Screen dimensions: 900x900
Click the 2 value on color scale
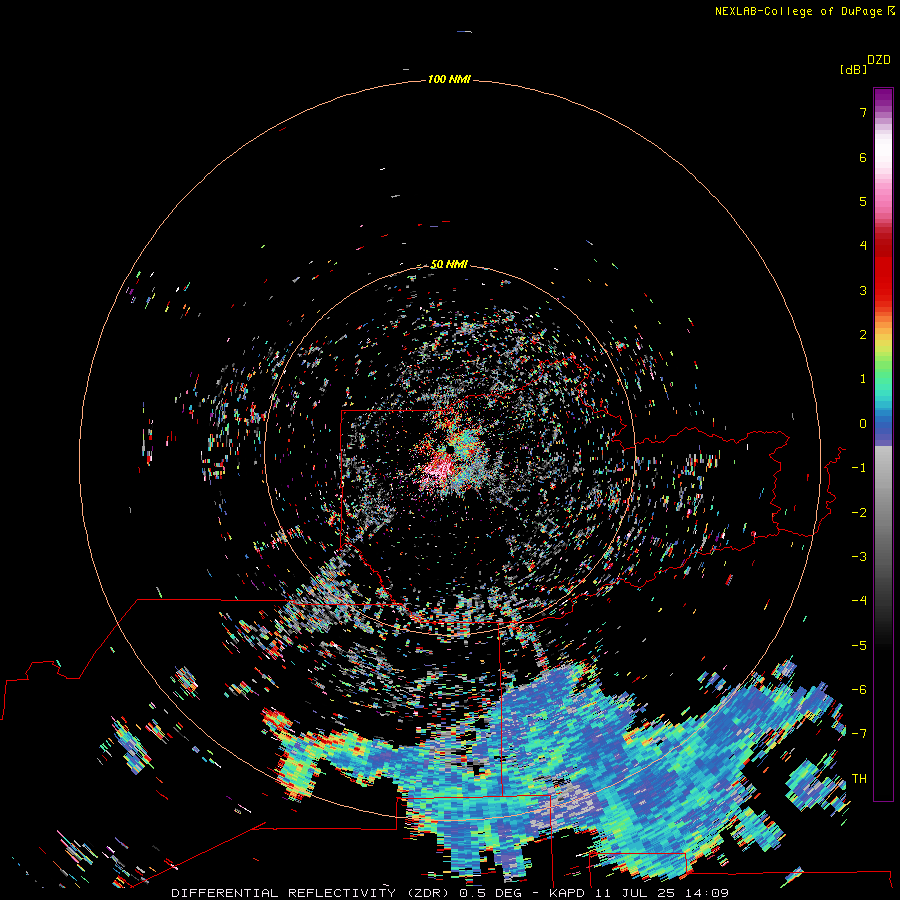click(863, 335)
